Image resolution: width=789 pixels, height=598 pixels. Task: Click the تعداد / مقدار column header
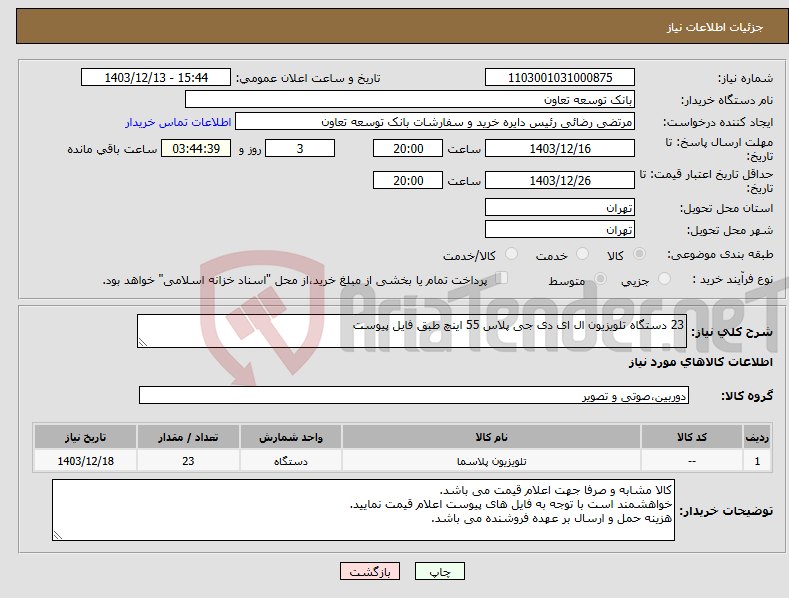(x=188, y=437)
